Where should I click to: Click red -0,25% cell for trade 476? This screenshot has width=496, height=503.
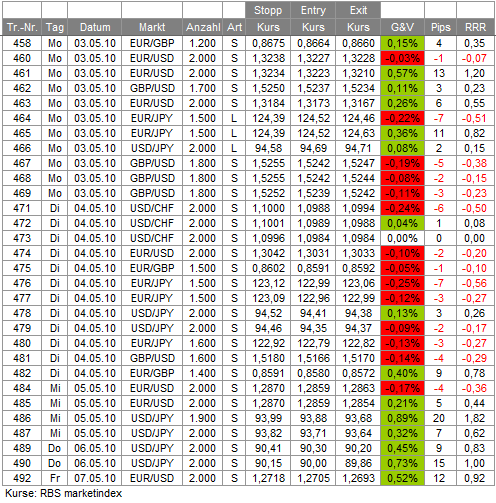pos(402,283)
